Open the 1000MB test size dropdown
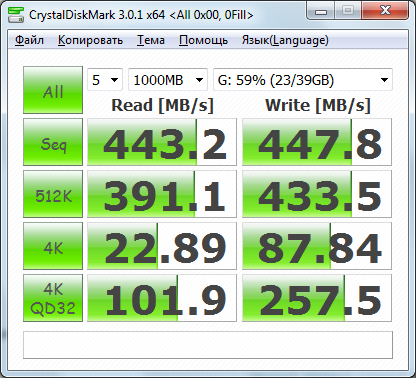This screenshot has height=378, width=416. point(168,80)
